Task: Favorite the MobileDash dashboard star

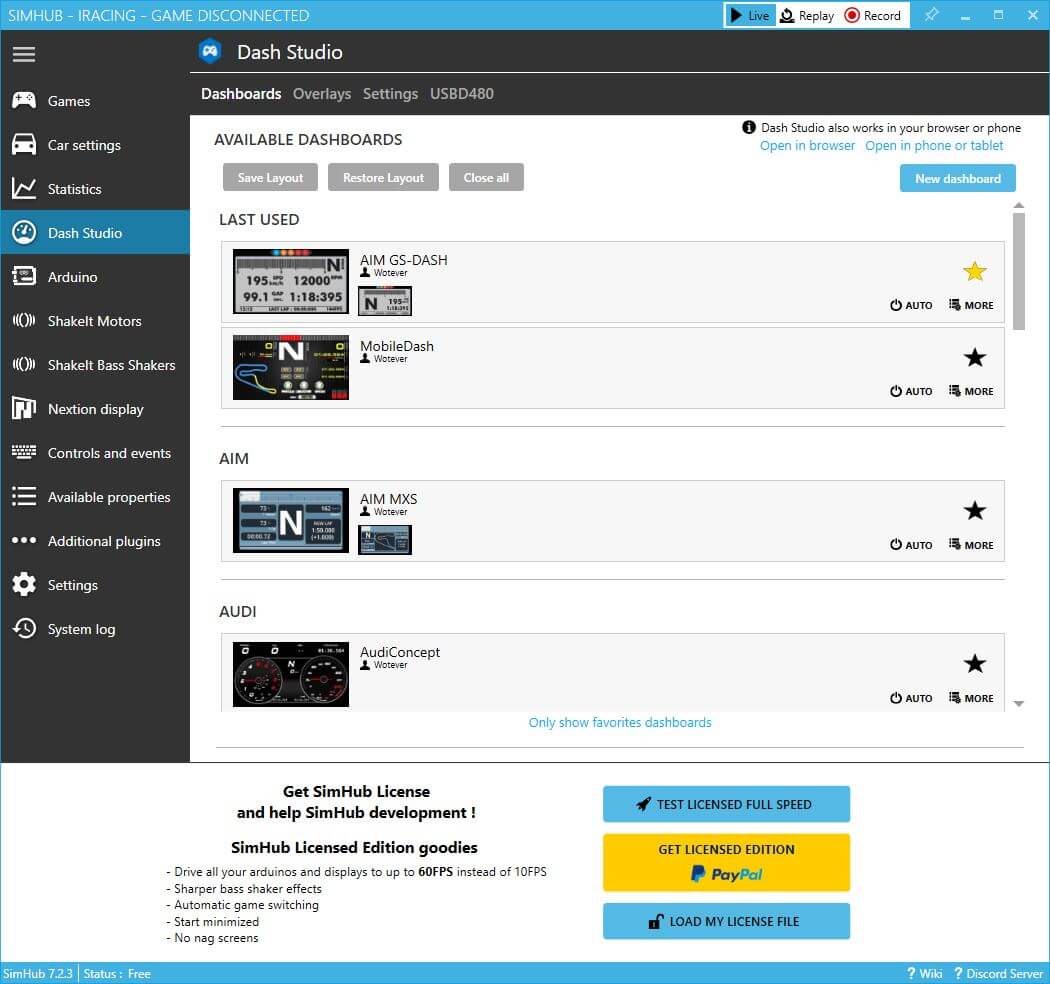Action: pyautogui.click(x=974, y=357)
